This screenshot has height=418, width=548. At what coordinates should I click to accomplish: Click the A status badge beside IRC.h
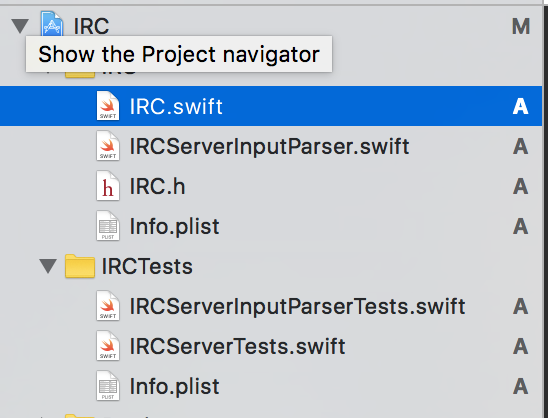tap(520, 186)
